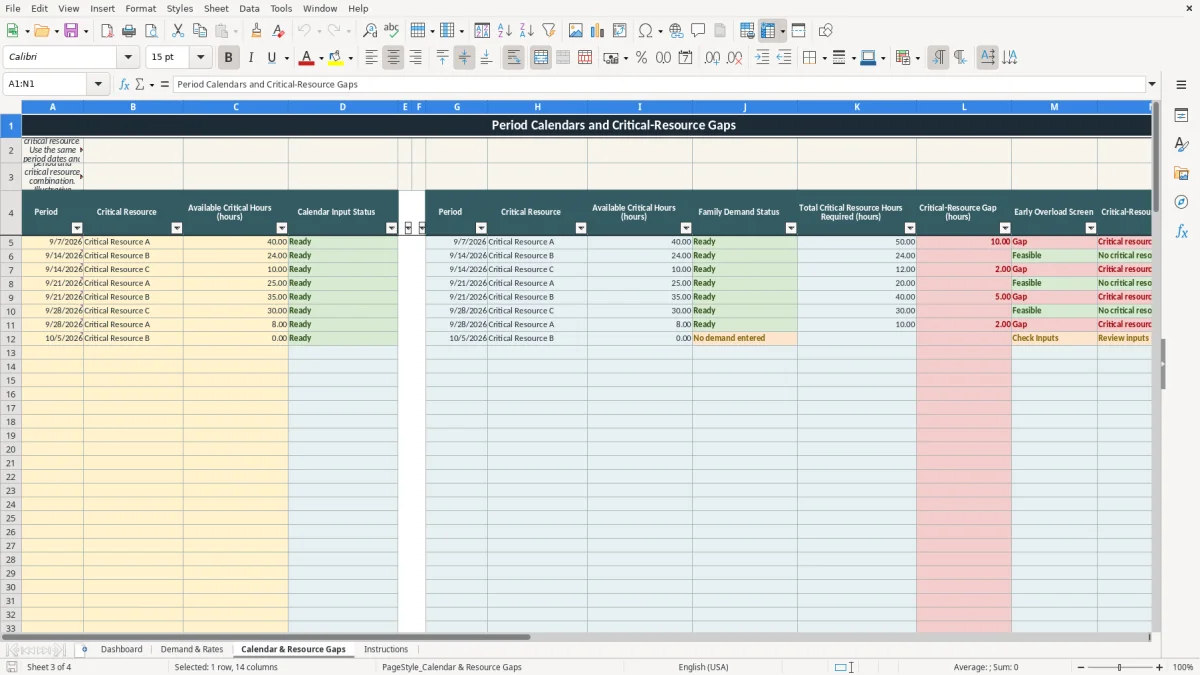Click the Clear Direct Formatting icon
1200x675 pixels.
coord(279,31)
